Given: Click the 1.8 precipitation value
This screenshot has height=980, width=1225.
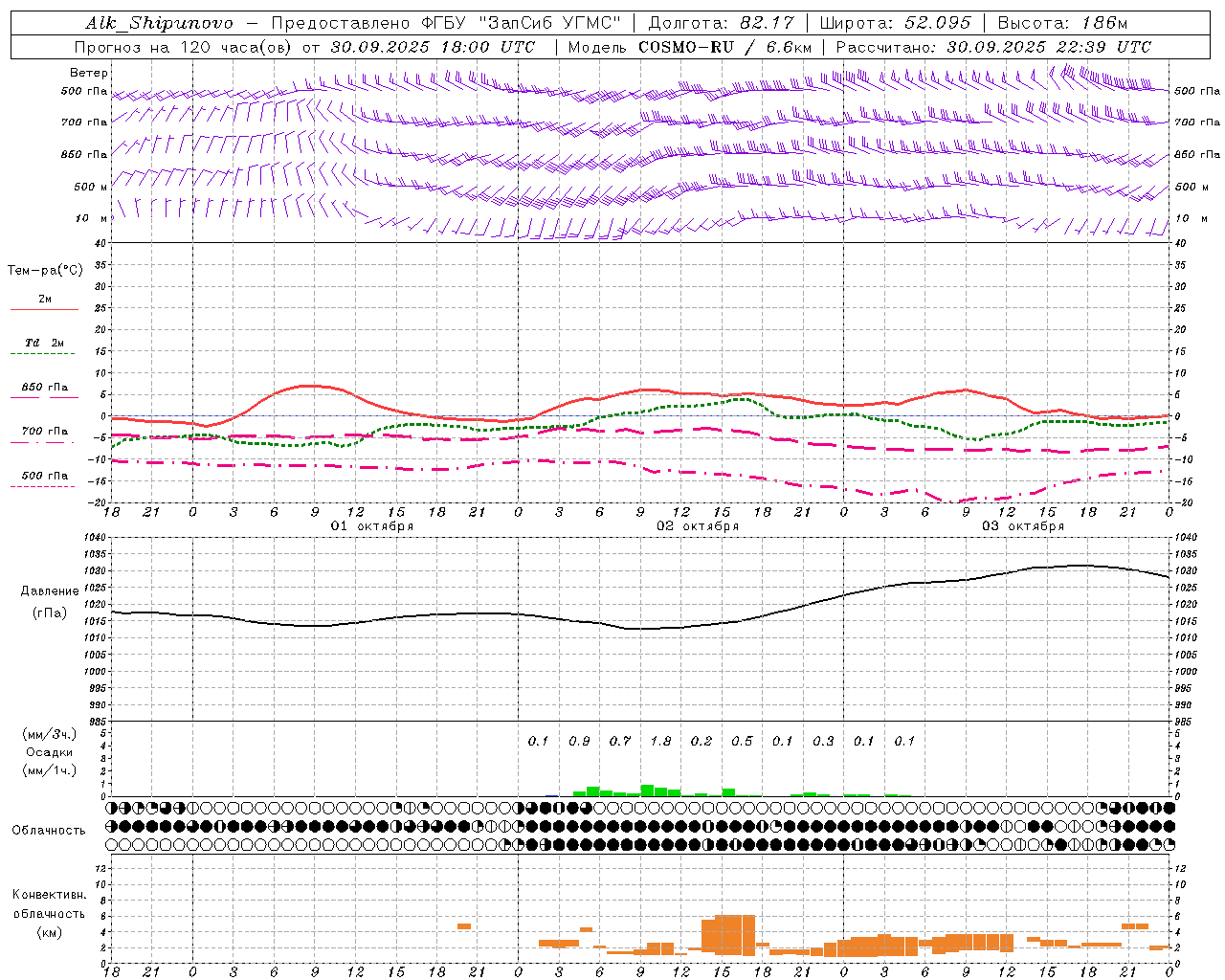Looking at the screenshot, I should pyautogui.click(x=660, y=741).
